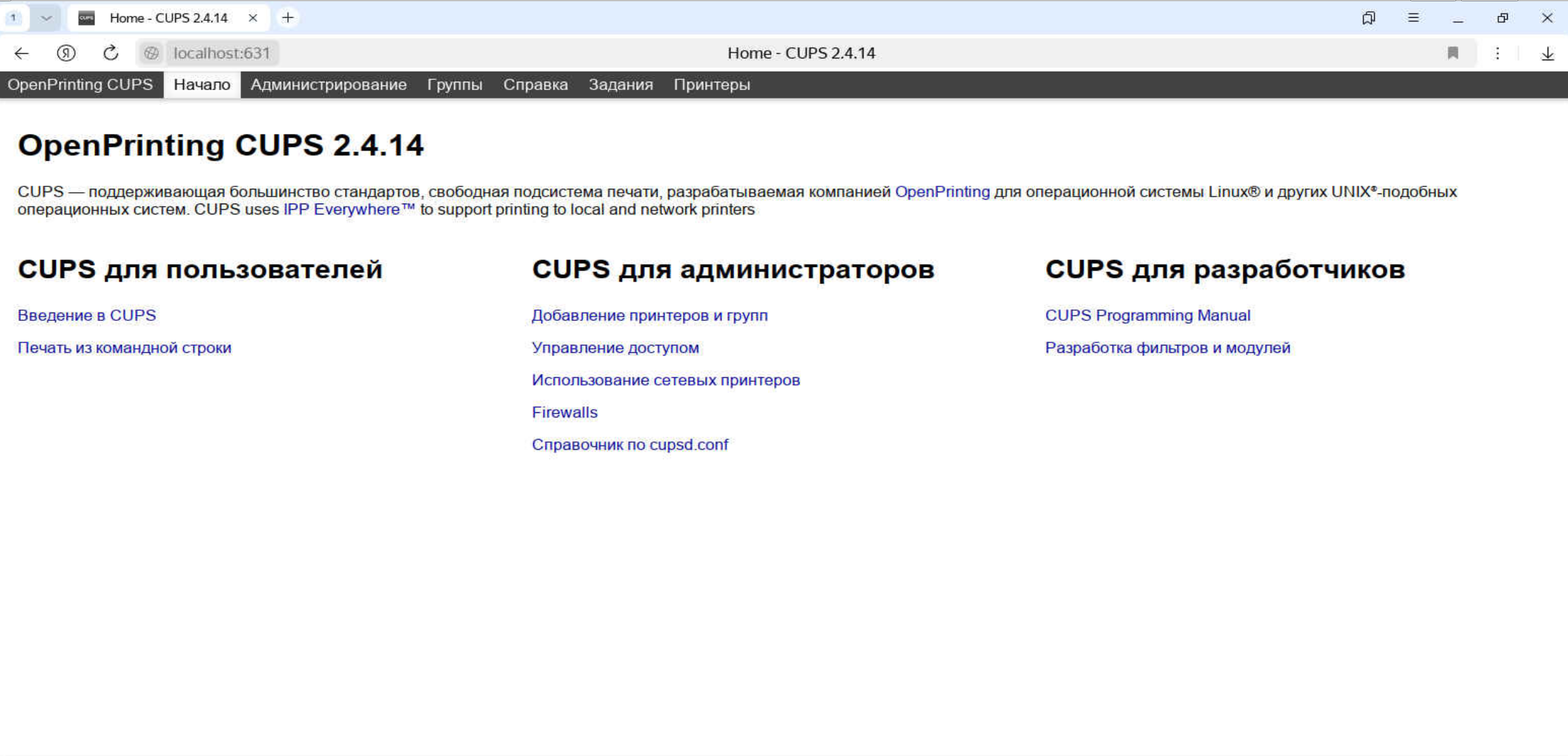Screen dimensions: 1568x756
Task: Open the bookmarks side panel icon
Action: [x=1369, y=17]
